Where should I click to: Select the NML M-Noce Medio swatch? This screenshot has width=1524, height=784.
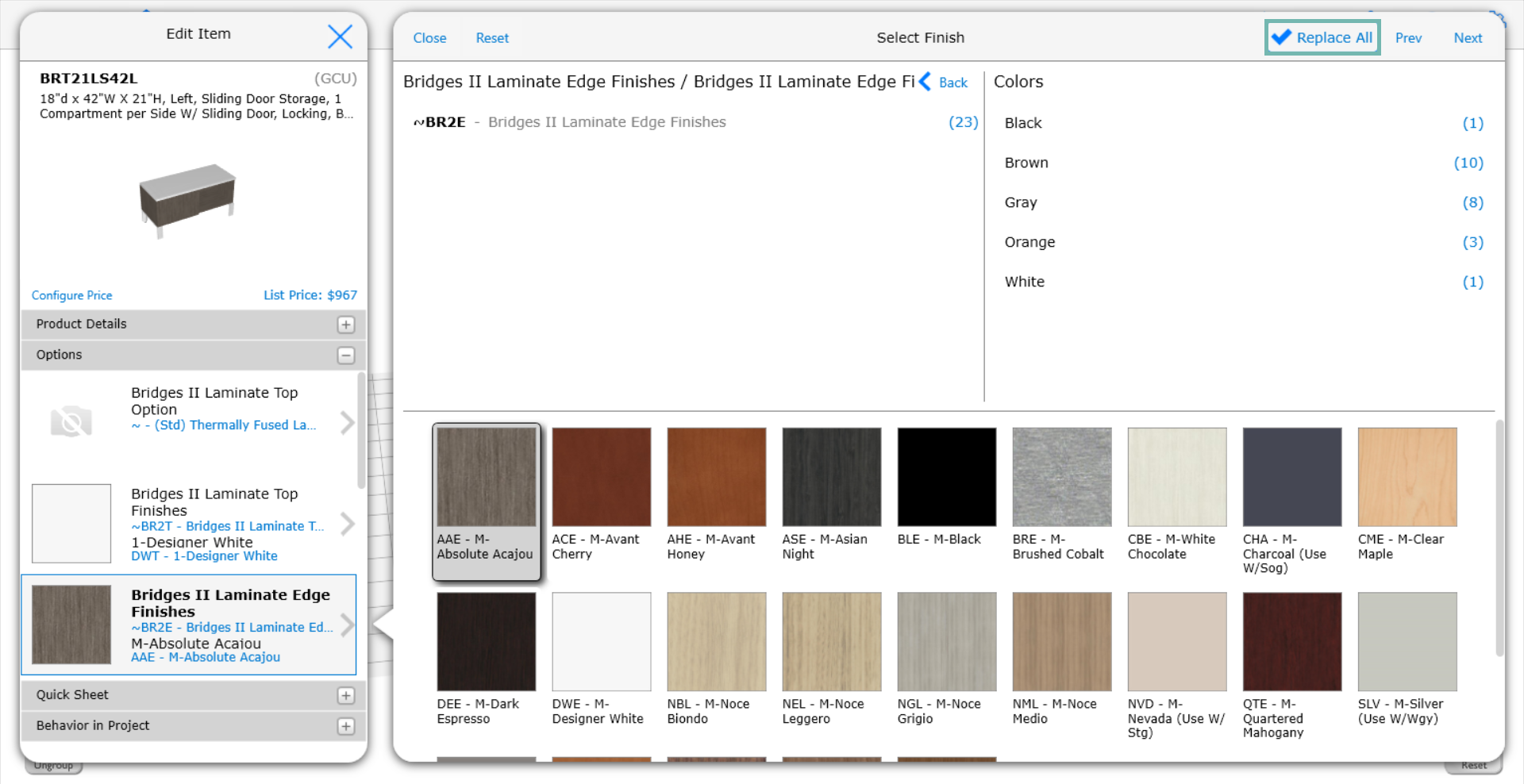(x=1062, y=642)
